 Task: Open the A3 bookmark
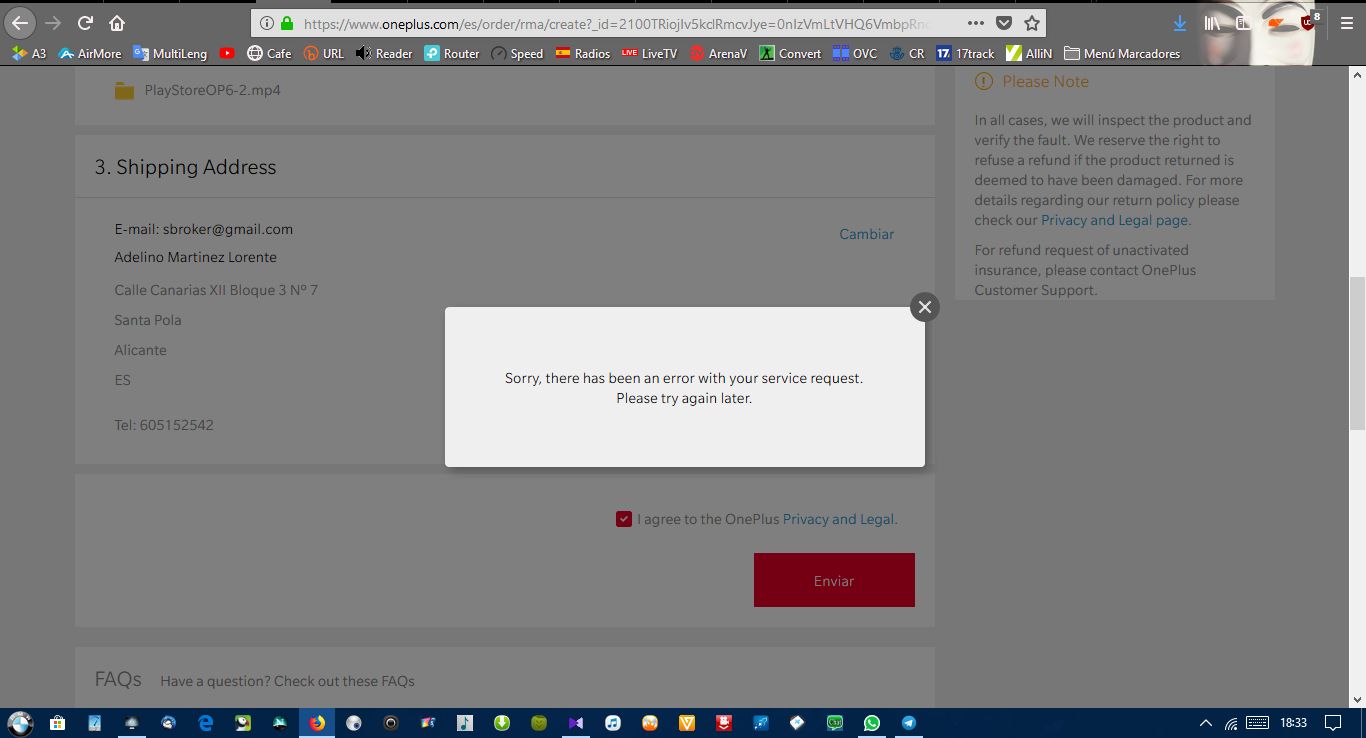click(28, 53)
